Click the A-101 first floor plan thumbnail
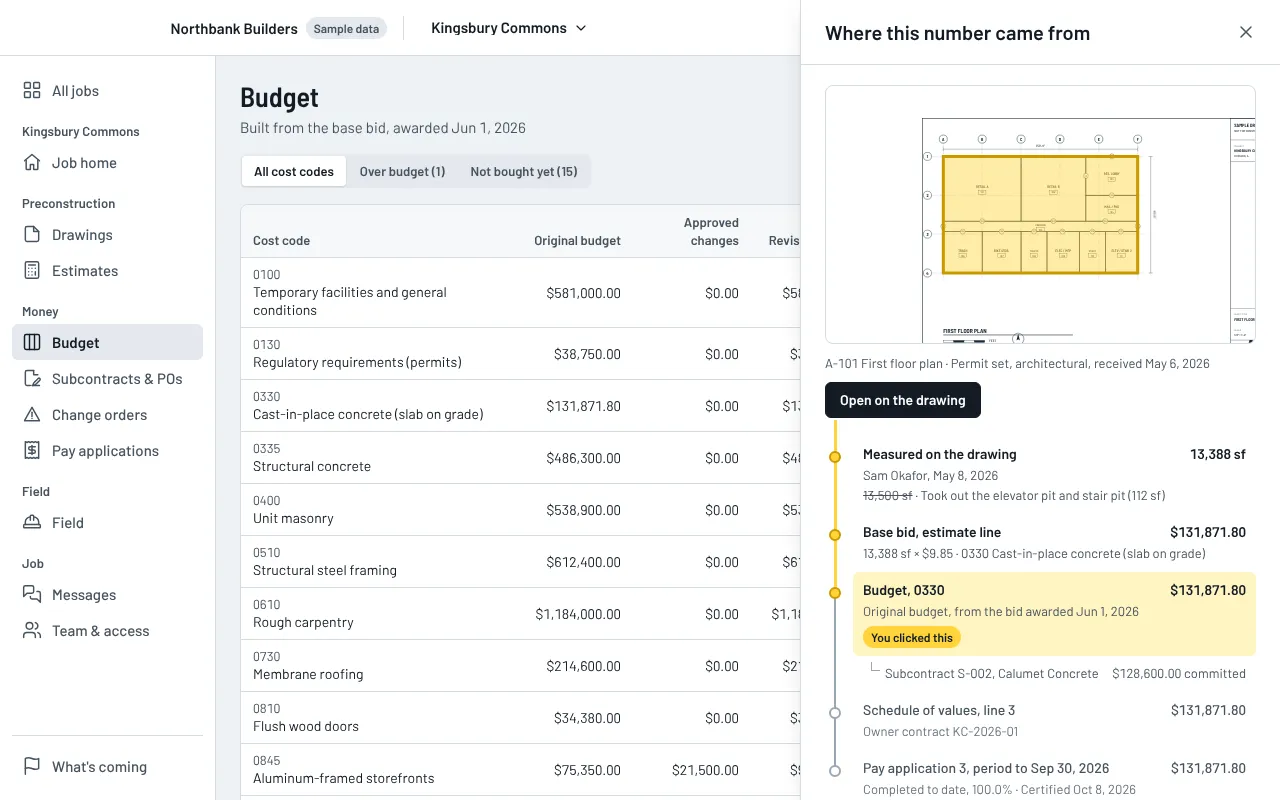 [1040, 215]
